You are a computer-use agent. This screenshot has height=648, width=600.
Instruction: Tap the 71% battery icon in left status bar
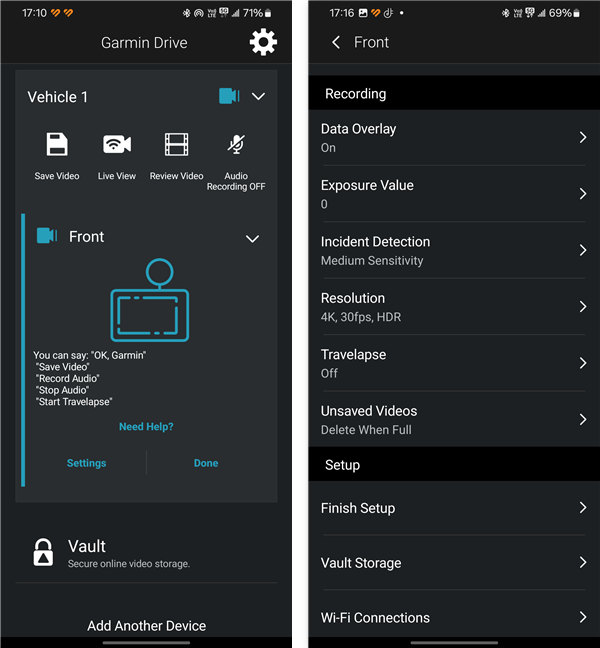(x=268, y=13)
